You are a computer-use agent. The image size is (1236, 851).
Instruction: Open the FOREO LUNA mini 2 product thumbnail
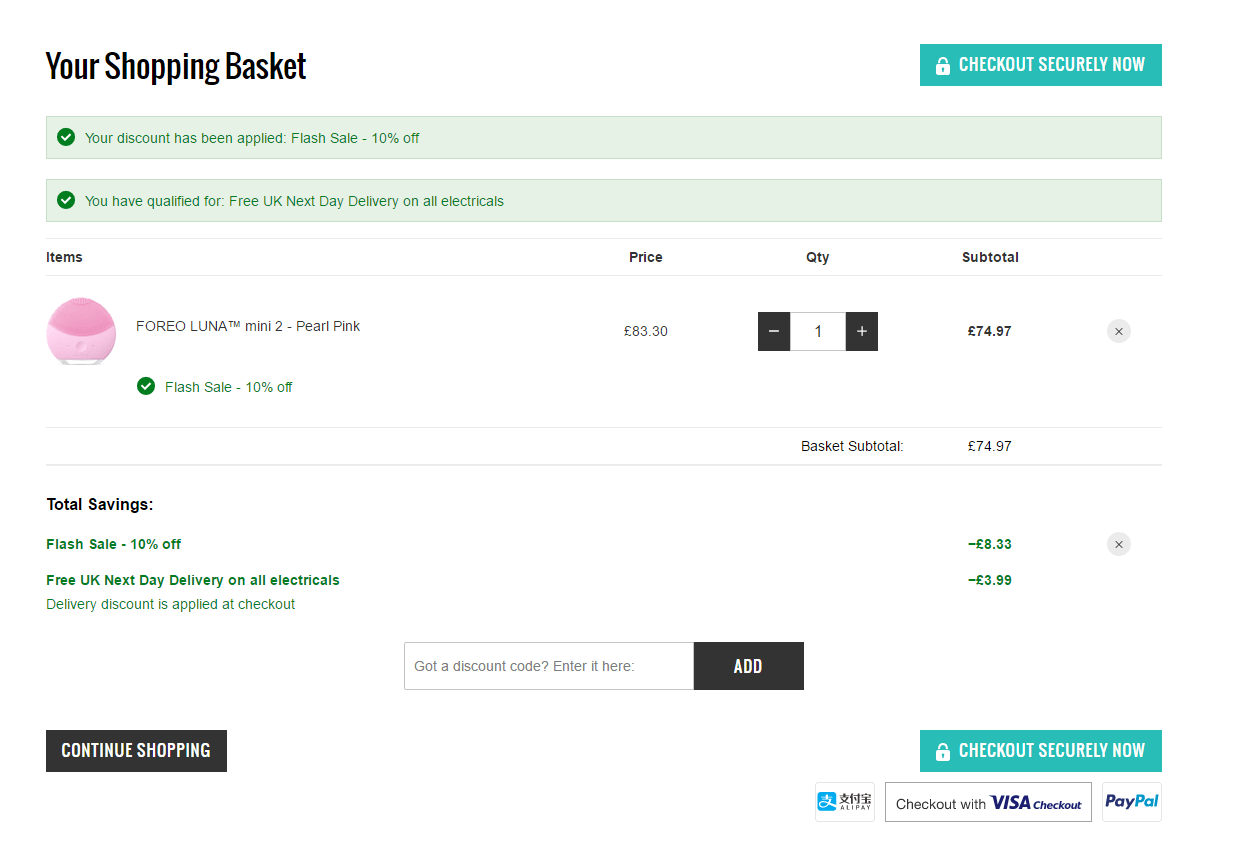coord(81,330)
